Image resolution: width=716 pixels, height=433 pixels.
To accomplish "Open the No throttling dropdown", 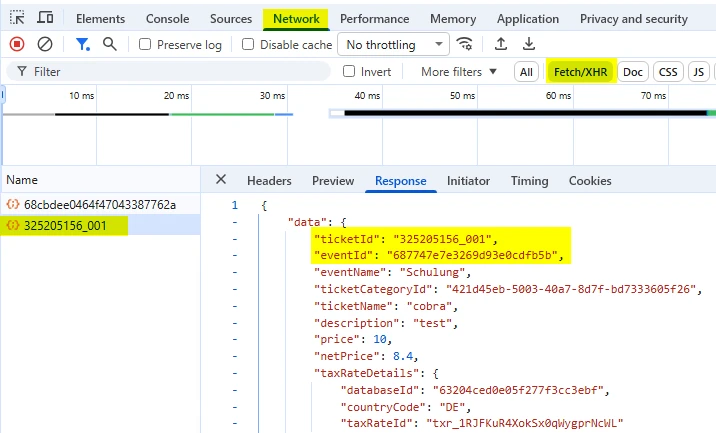I will pyautogui.click(x=394, y=45).
